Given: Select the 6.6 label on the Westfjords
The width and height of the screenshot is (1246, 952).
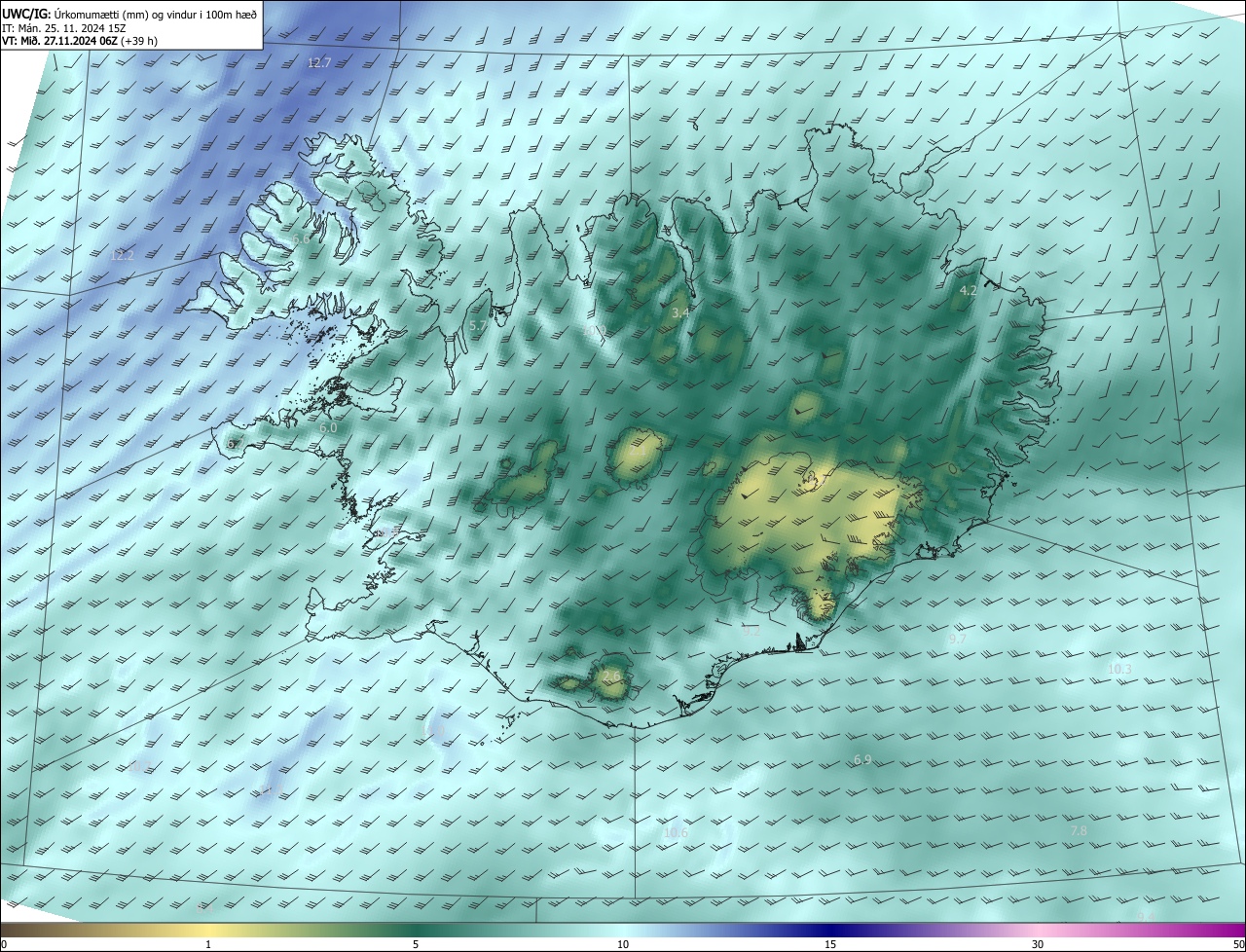Looking at the screenshot, I should point(301,239).
